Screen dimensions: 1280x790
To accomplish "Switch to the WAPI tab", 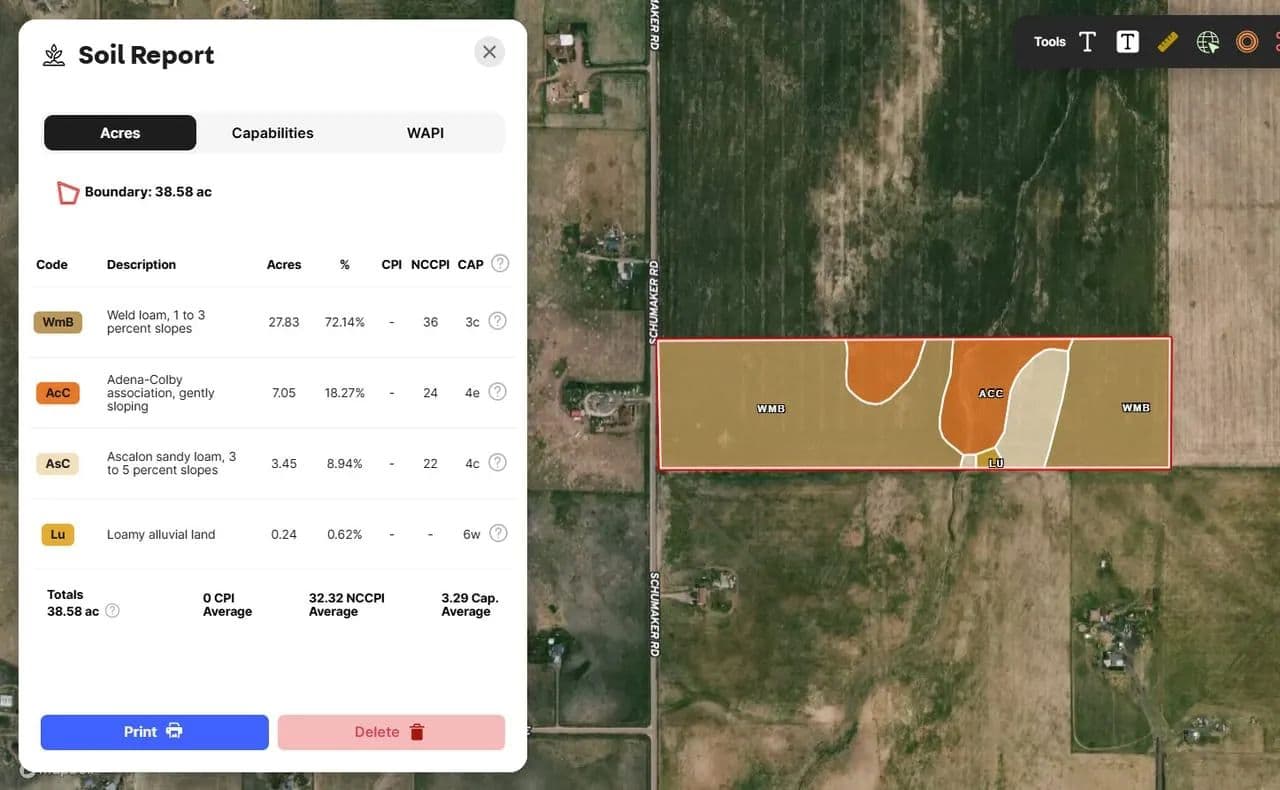I will click(425, 133).
